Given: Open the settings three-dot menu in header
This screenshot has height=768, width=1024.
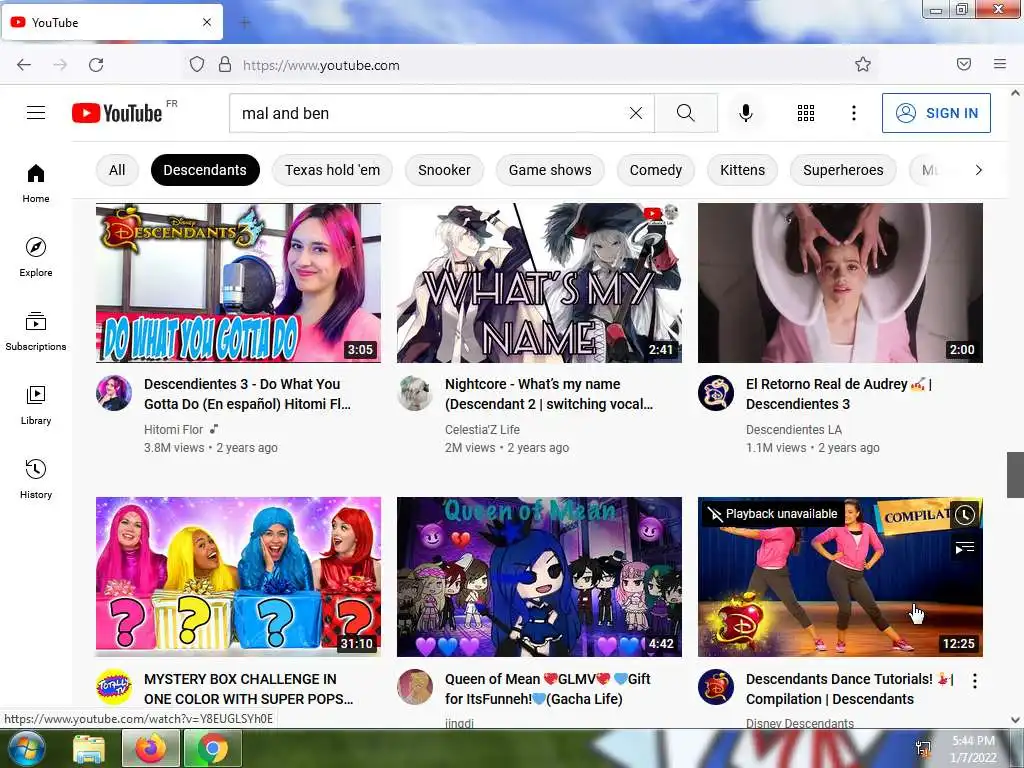Looking at the screenshot, I should click(854, 113).
